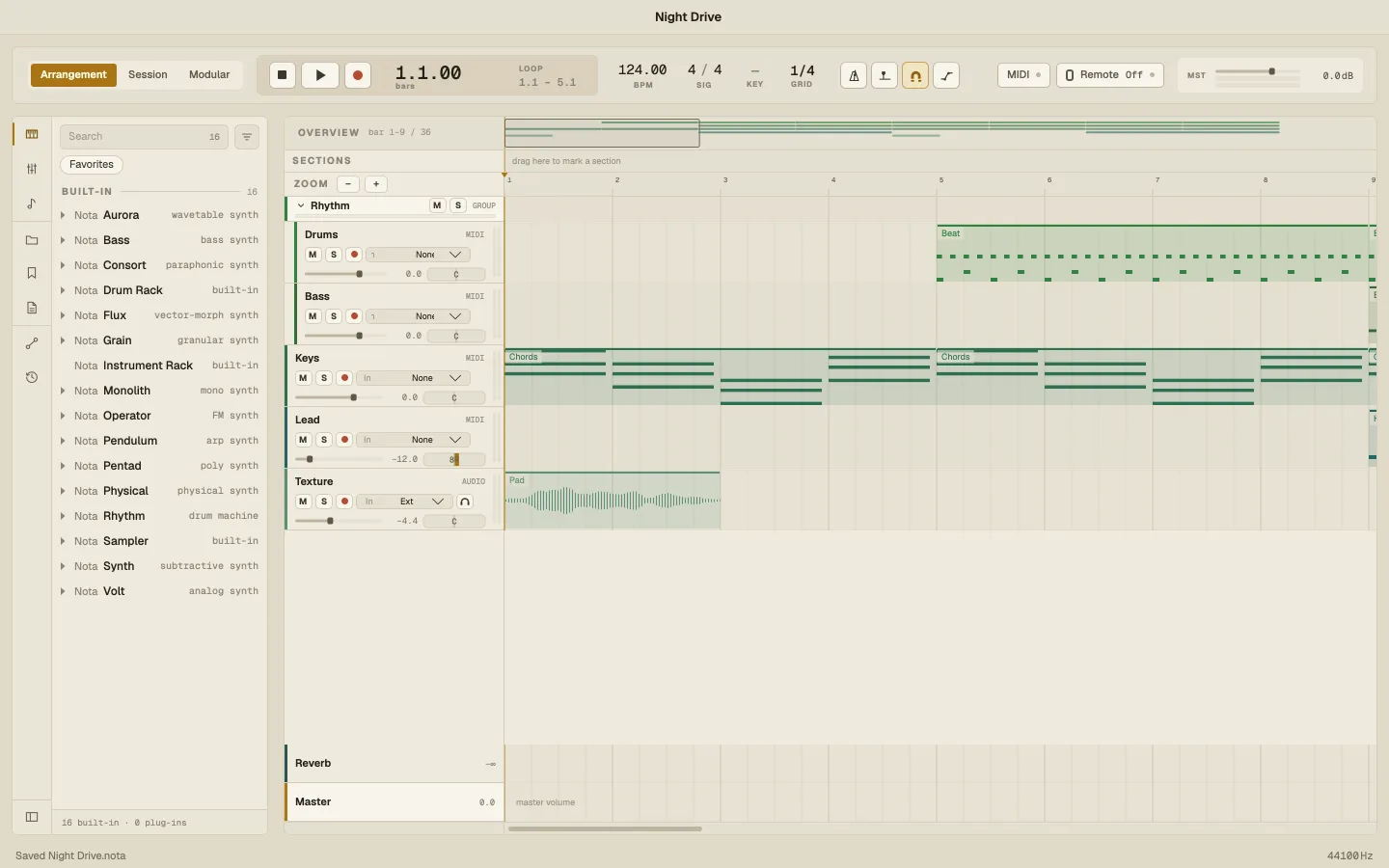
Task: Stop playback with the square stop button
Action: (x=283, y=75)
